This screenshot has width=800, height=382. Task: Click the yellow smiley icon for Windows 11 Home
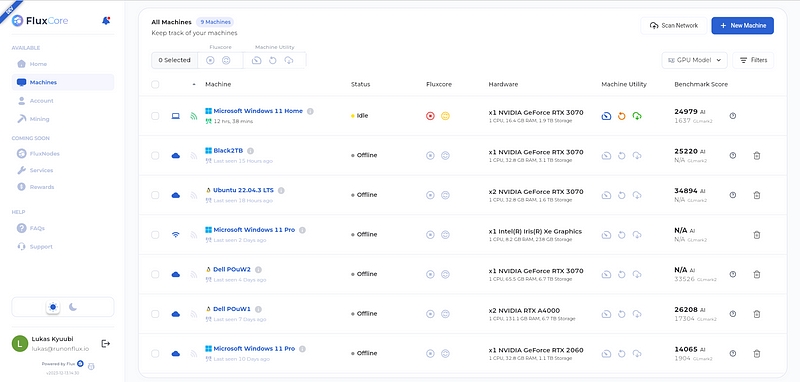click(445, 116)
